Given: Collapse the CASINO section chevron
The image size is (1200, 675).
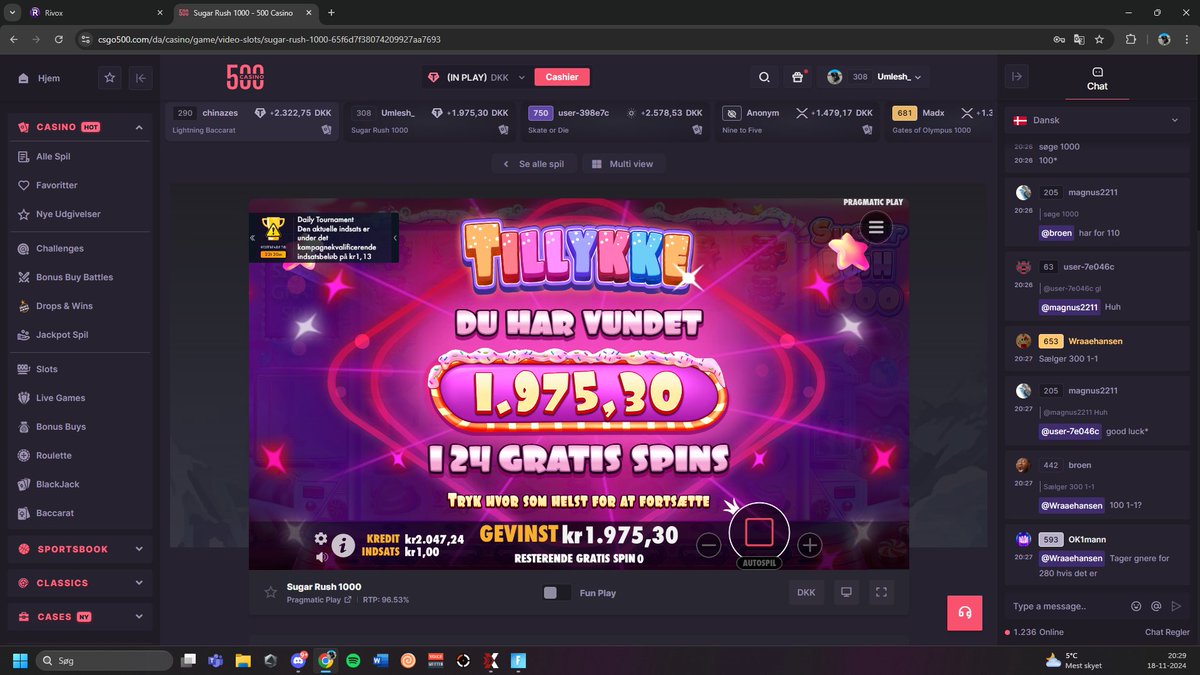Looking at the screenshot, I should 139,127.
